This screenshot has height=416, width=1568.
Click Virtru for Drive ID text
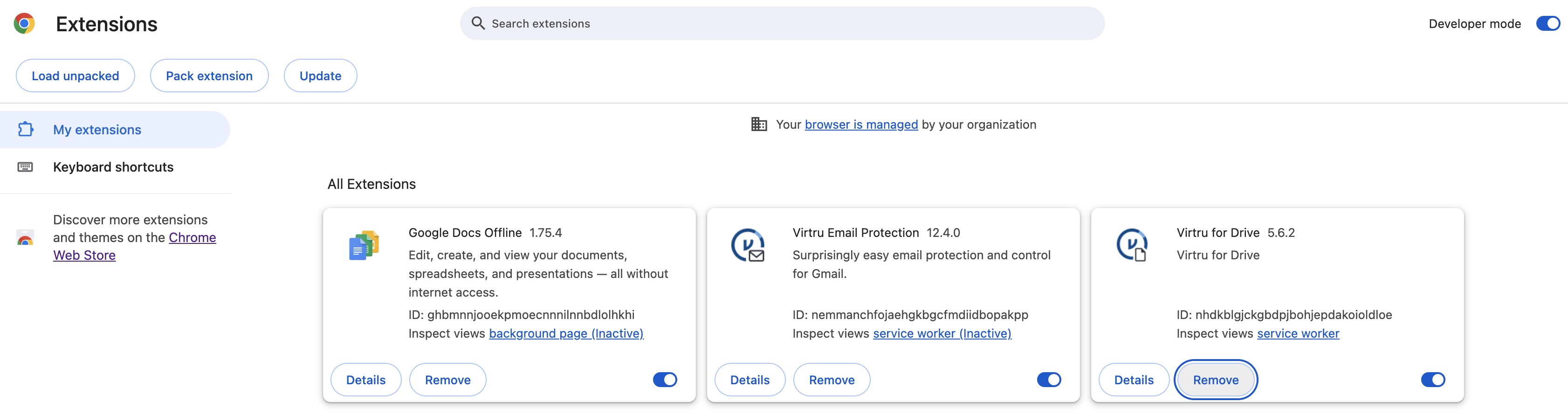[x=1284, y=315]
